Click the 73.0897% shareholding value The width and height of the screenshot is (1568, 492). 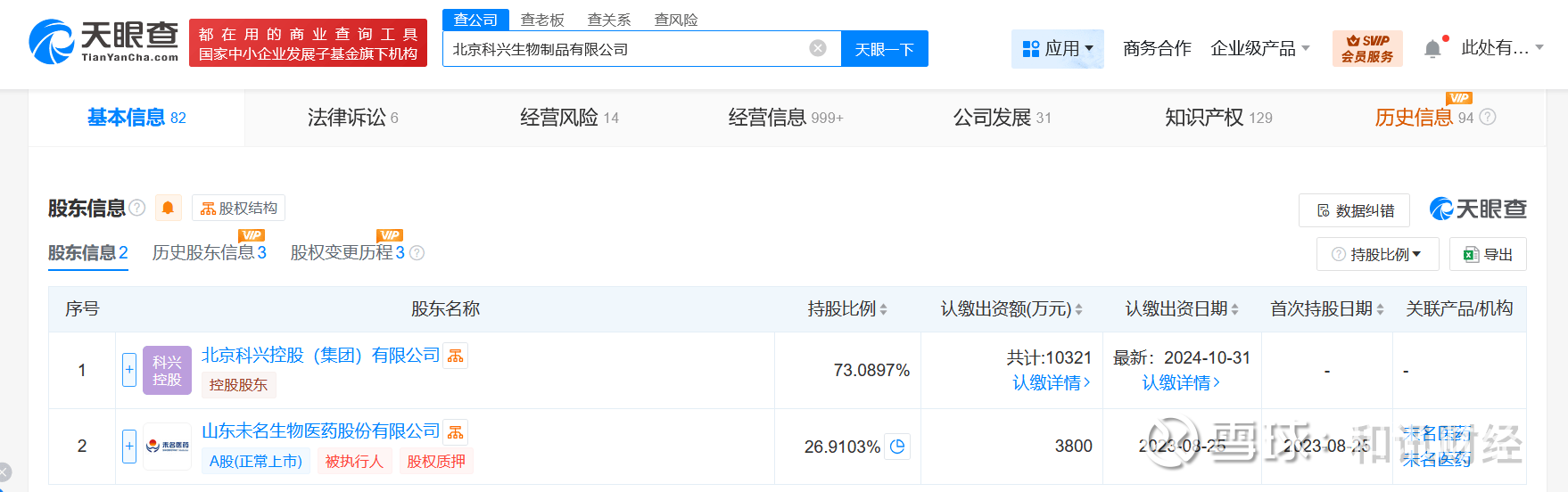[871, 370]
